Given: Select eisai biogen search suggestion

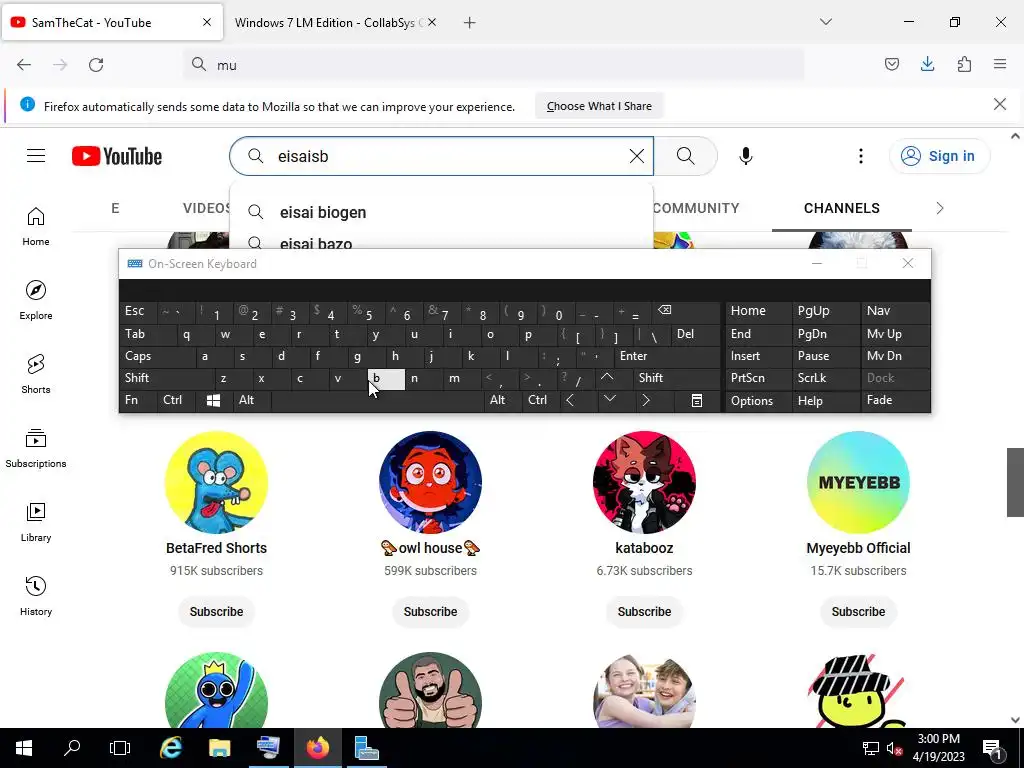Looking at the screenshot, I should point(441,212).
